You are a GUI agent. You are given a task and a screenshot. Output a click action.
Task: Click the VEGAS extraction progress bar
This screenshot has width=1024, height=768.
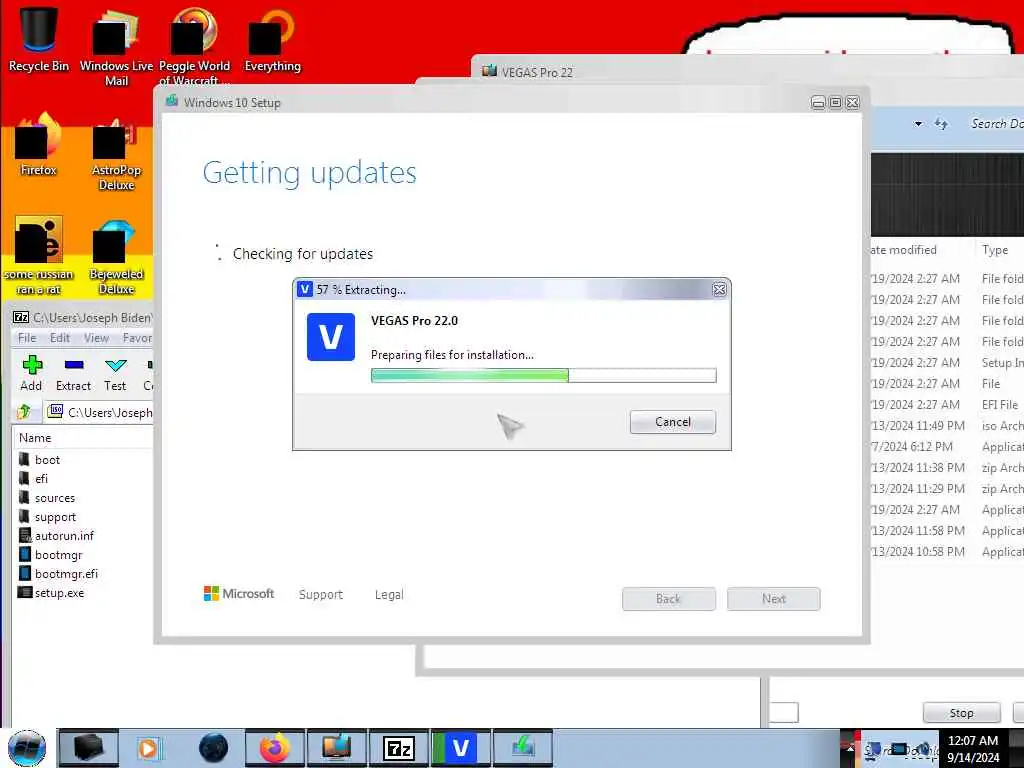click(543, 375)
